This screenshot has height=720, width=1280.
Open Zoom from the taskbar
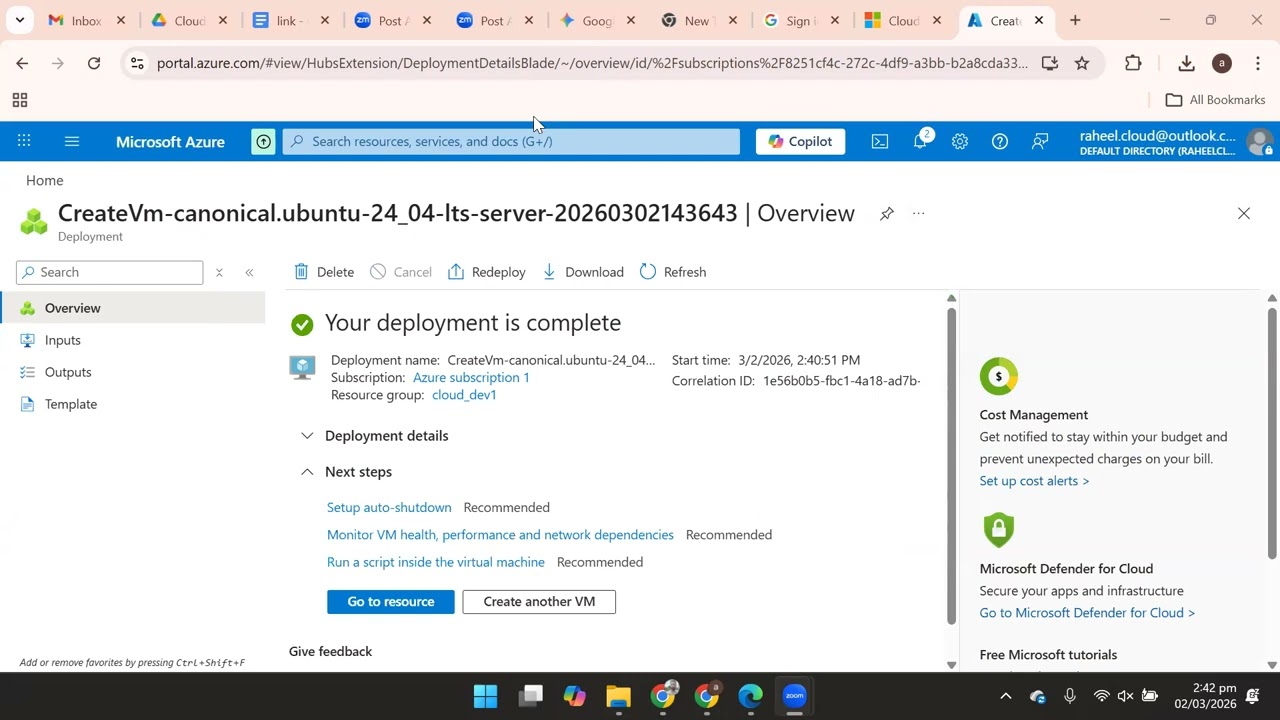(795, 696)
